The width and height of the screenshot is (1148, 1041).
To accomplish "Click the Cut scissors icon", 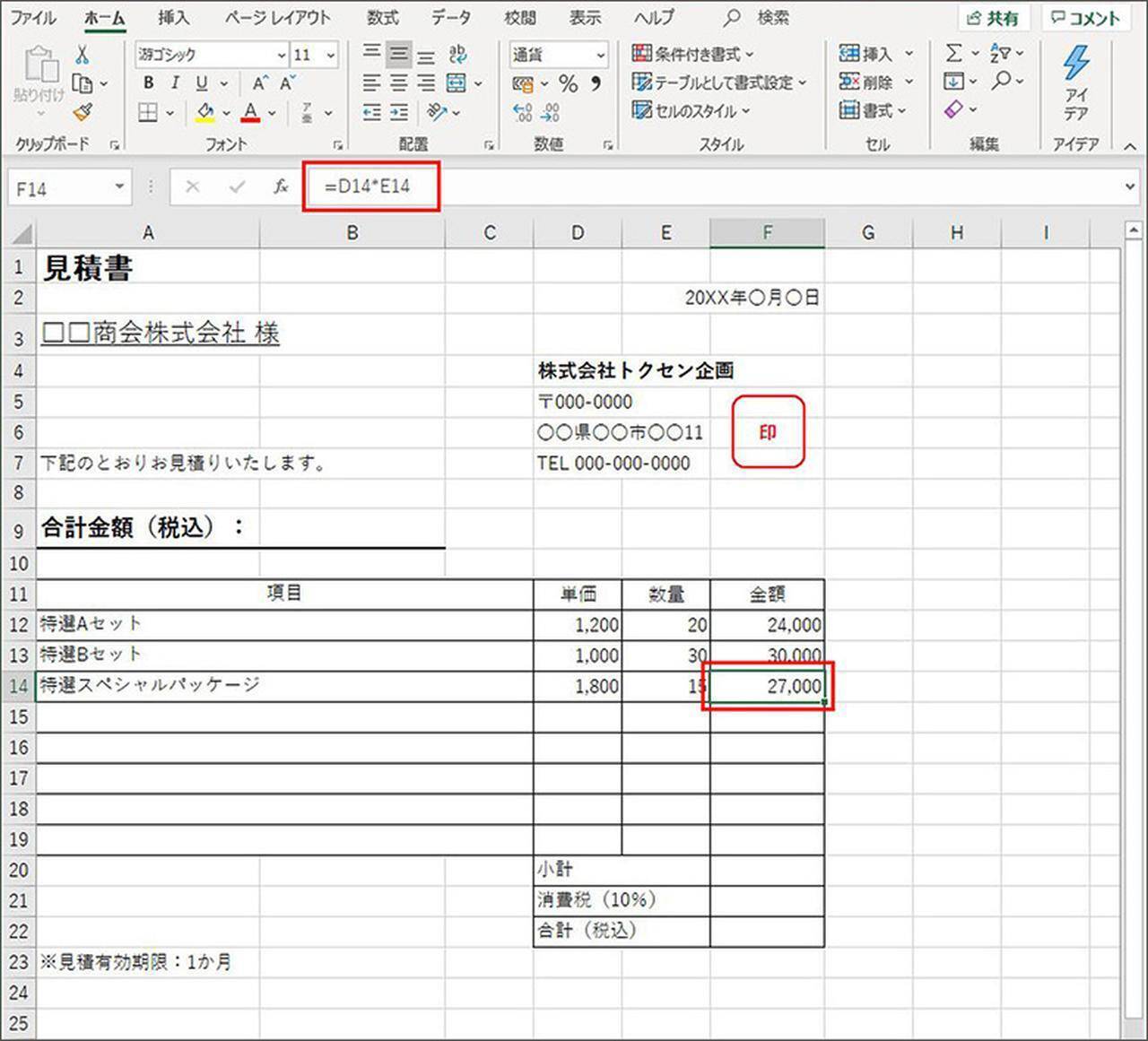I will 83,55.
